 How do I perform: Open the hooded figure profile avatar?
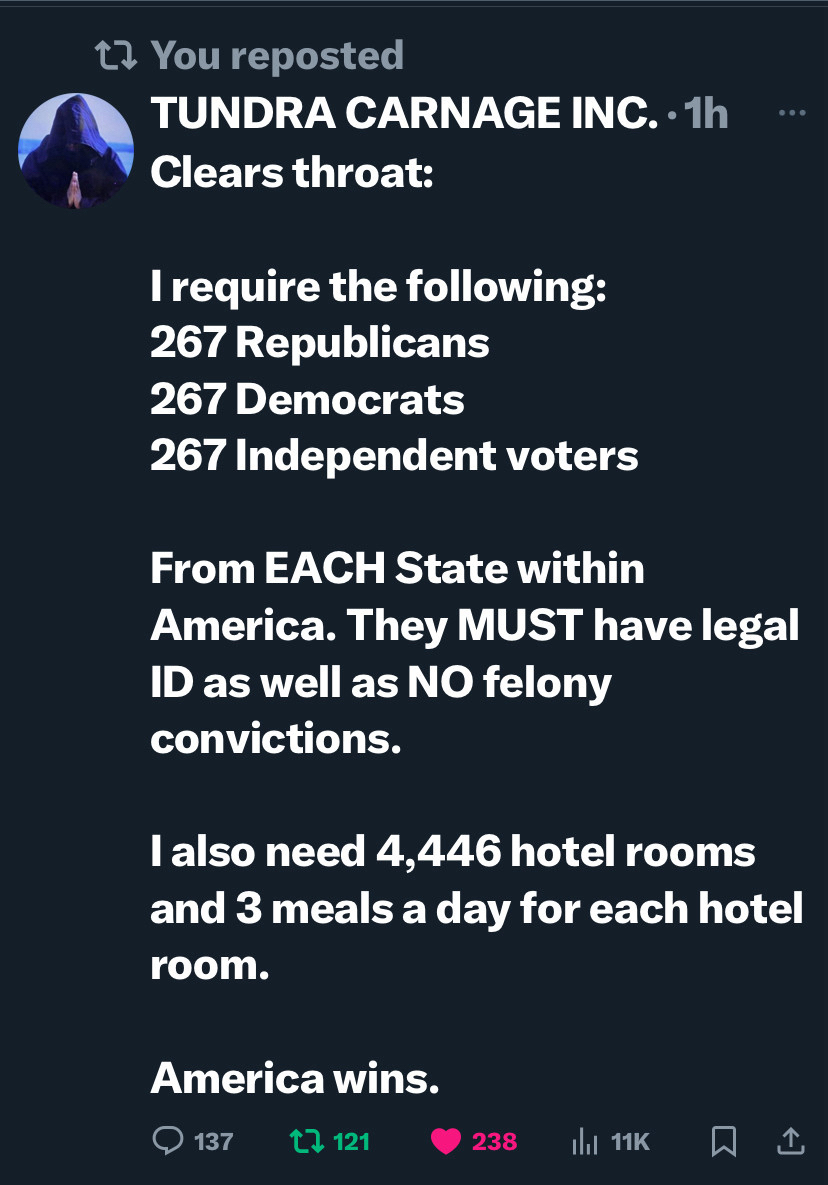(x=76, y=153)
